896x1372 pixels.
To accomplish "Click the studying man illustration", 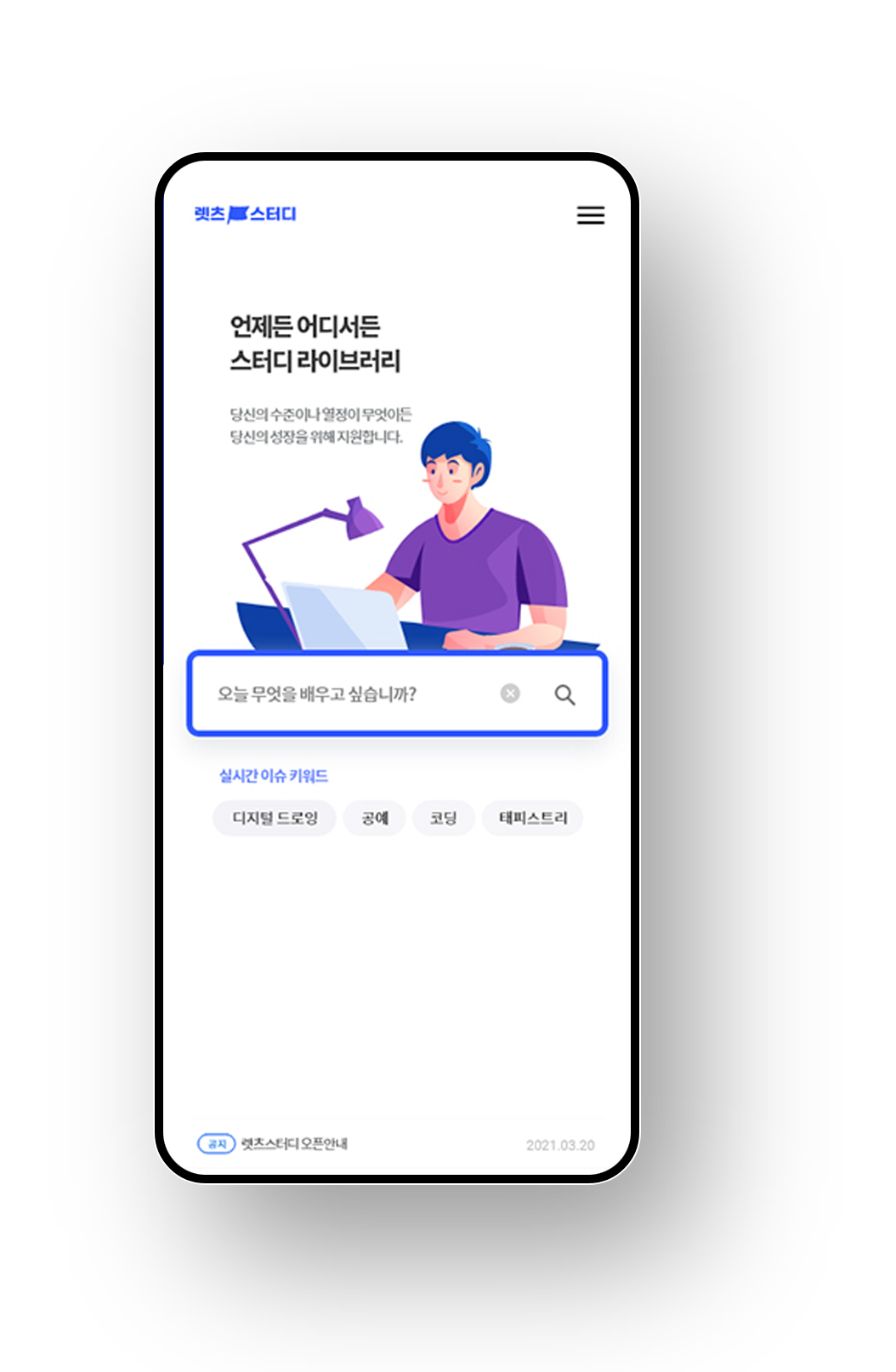I will pyautogui.click(x=474, y=536).
